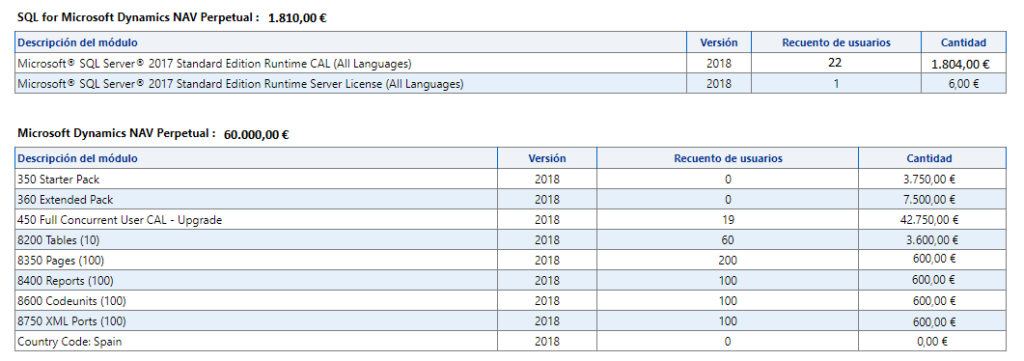Click the 0,00 € Country Code amount
1024x361 pixels.
point(932,341)
